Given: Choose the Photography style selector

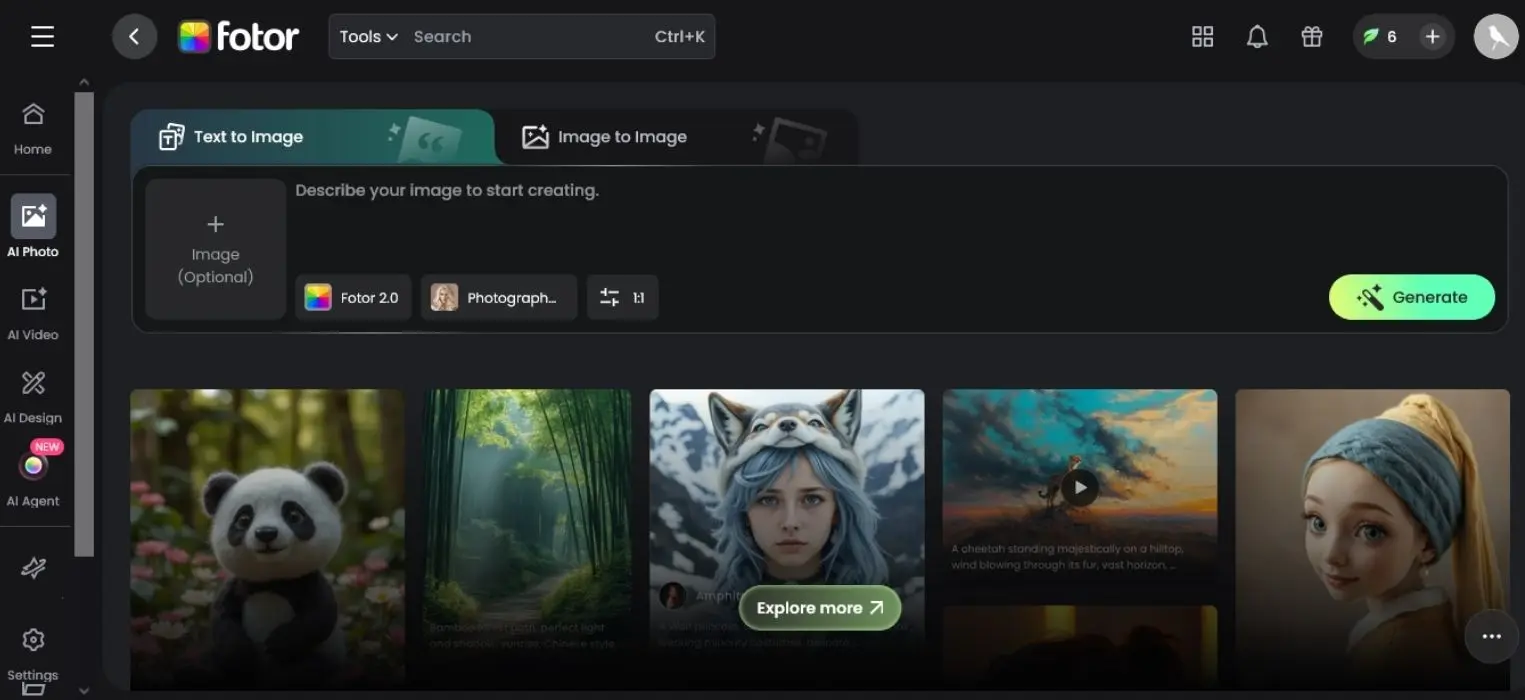Looking at the screenshot, I should pos(498,297).
